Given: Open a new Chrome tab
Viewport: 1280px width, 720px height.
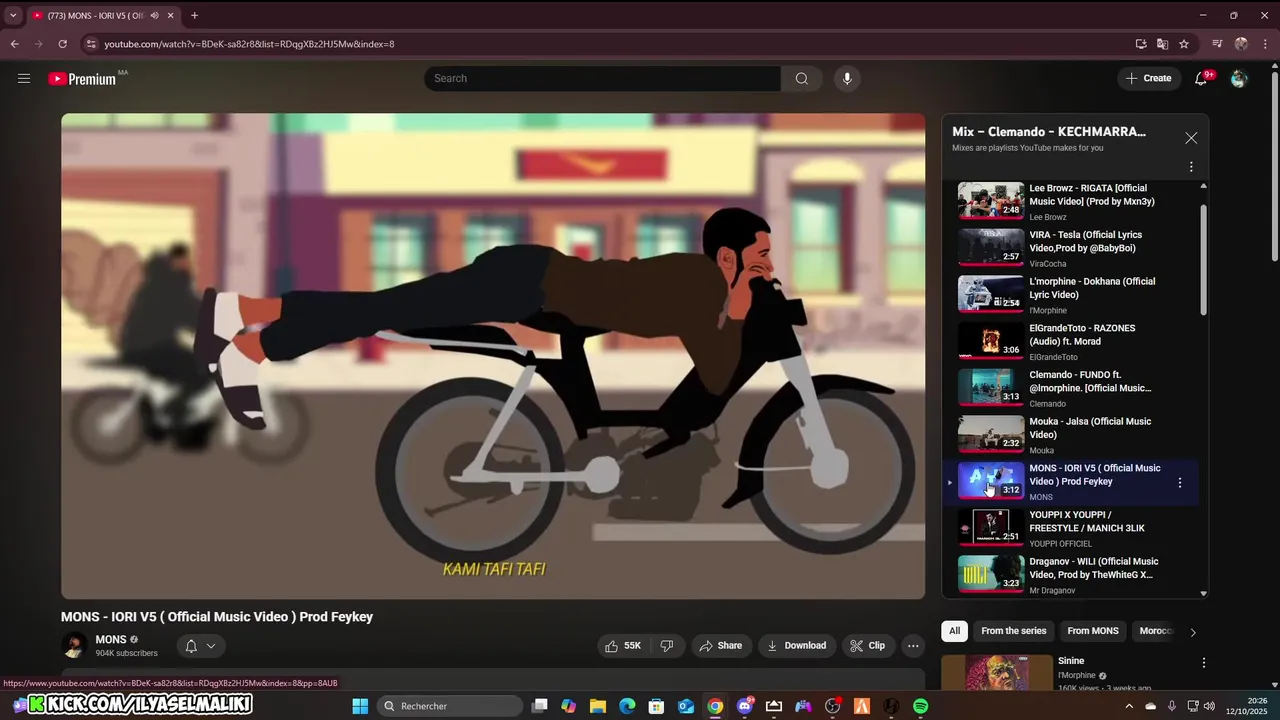Looking at the screenshot, I should click(x=194, y=15).
